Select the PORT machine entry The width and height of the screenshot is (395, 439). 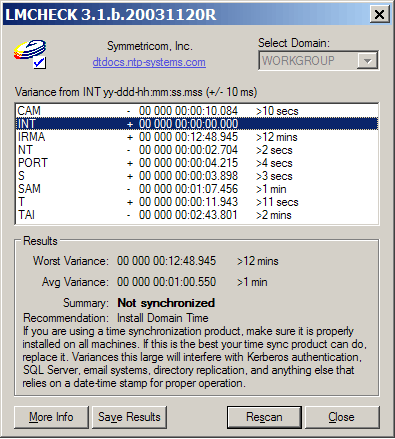point(197,163)
